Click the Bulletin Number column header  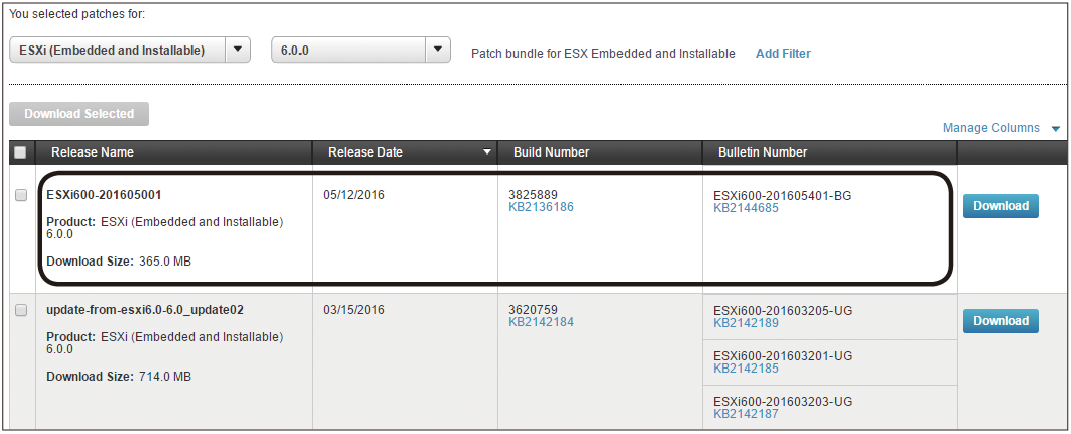point(762,153)
